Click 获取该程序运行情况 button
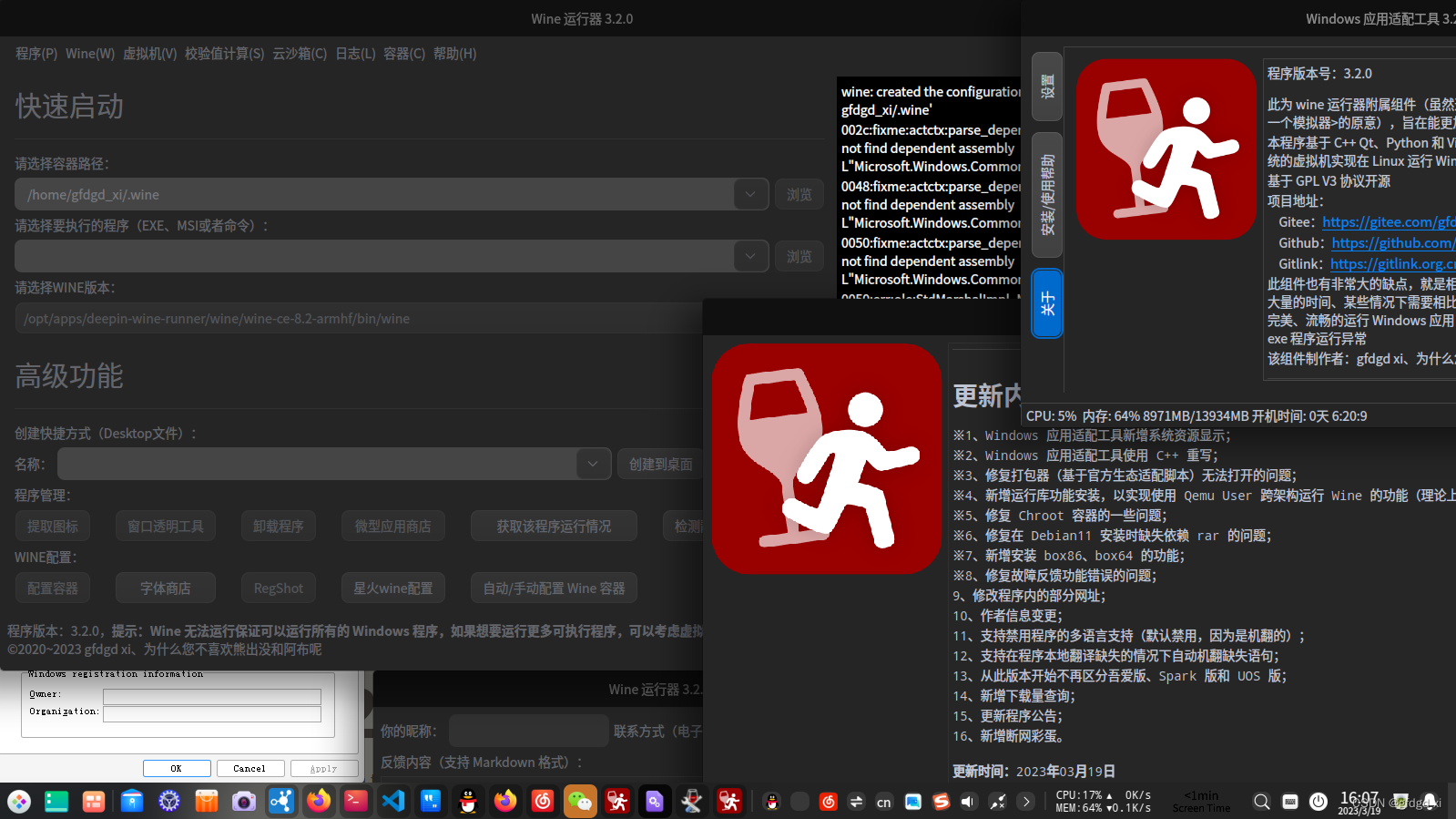This screenshot has width=1456, height=819. 554,526
